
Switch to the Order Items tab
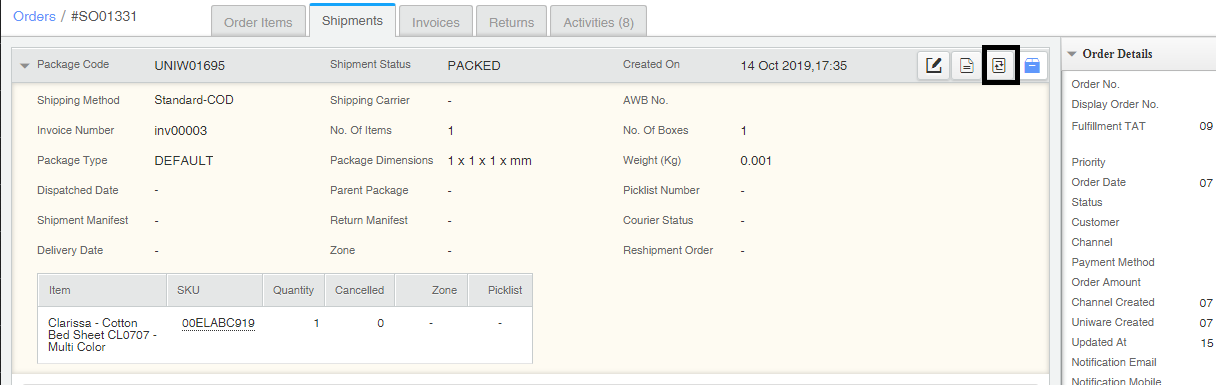(x=258, y=22)
